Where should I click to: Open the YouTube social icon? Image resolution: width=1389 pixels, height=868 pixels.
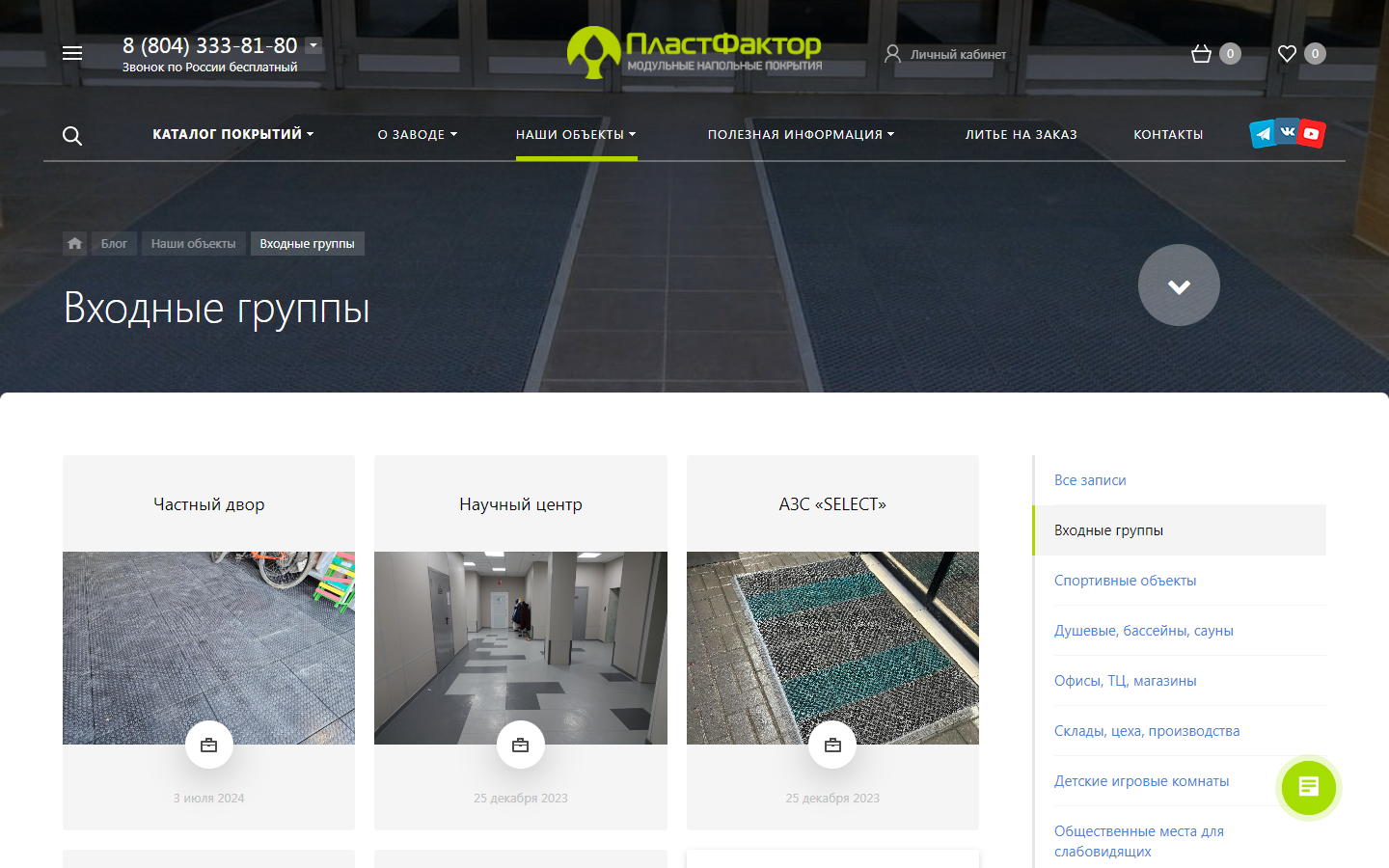(1311, 134)
